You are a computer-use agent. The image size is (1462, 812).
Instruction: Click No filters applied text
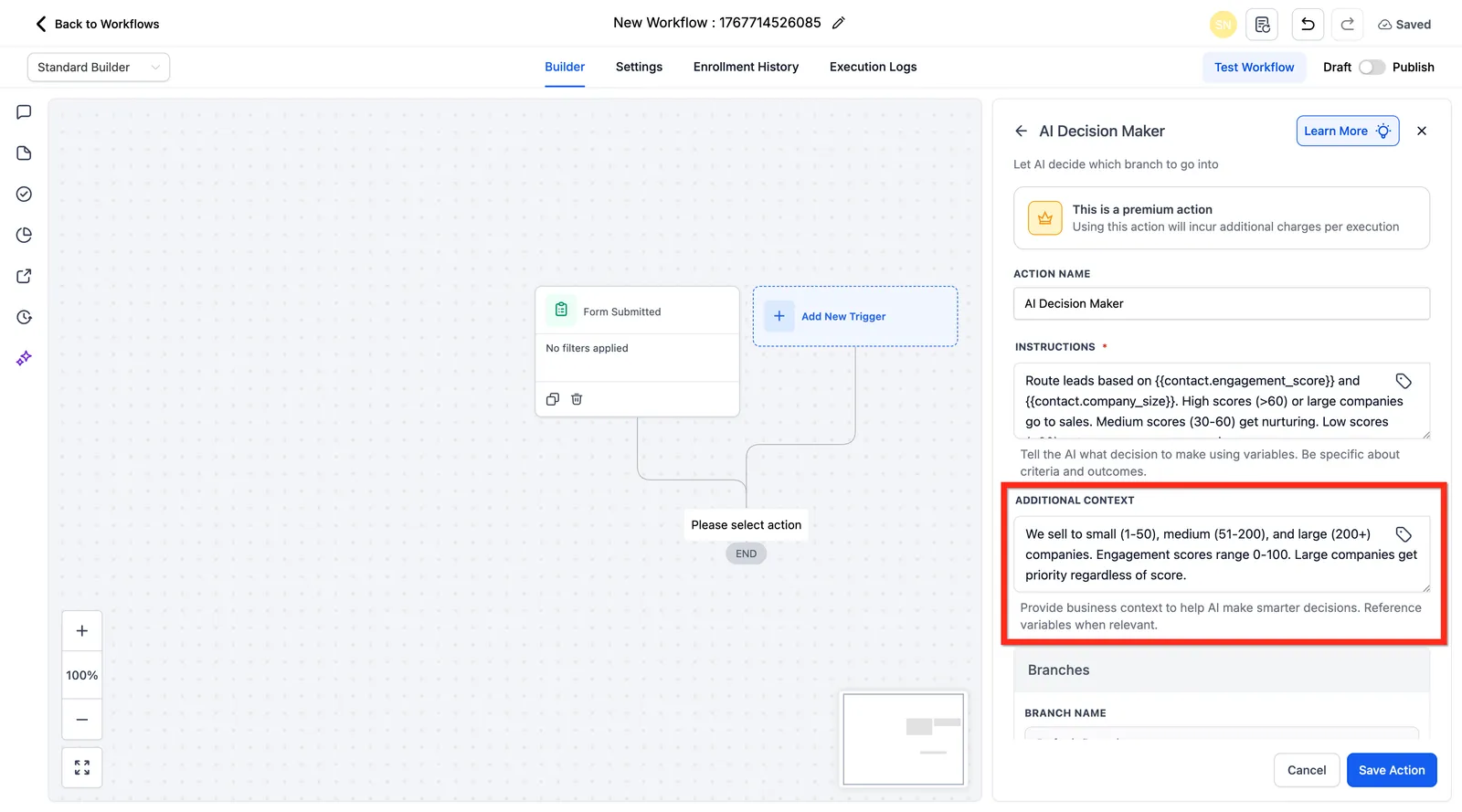[x=587, y=348]
